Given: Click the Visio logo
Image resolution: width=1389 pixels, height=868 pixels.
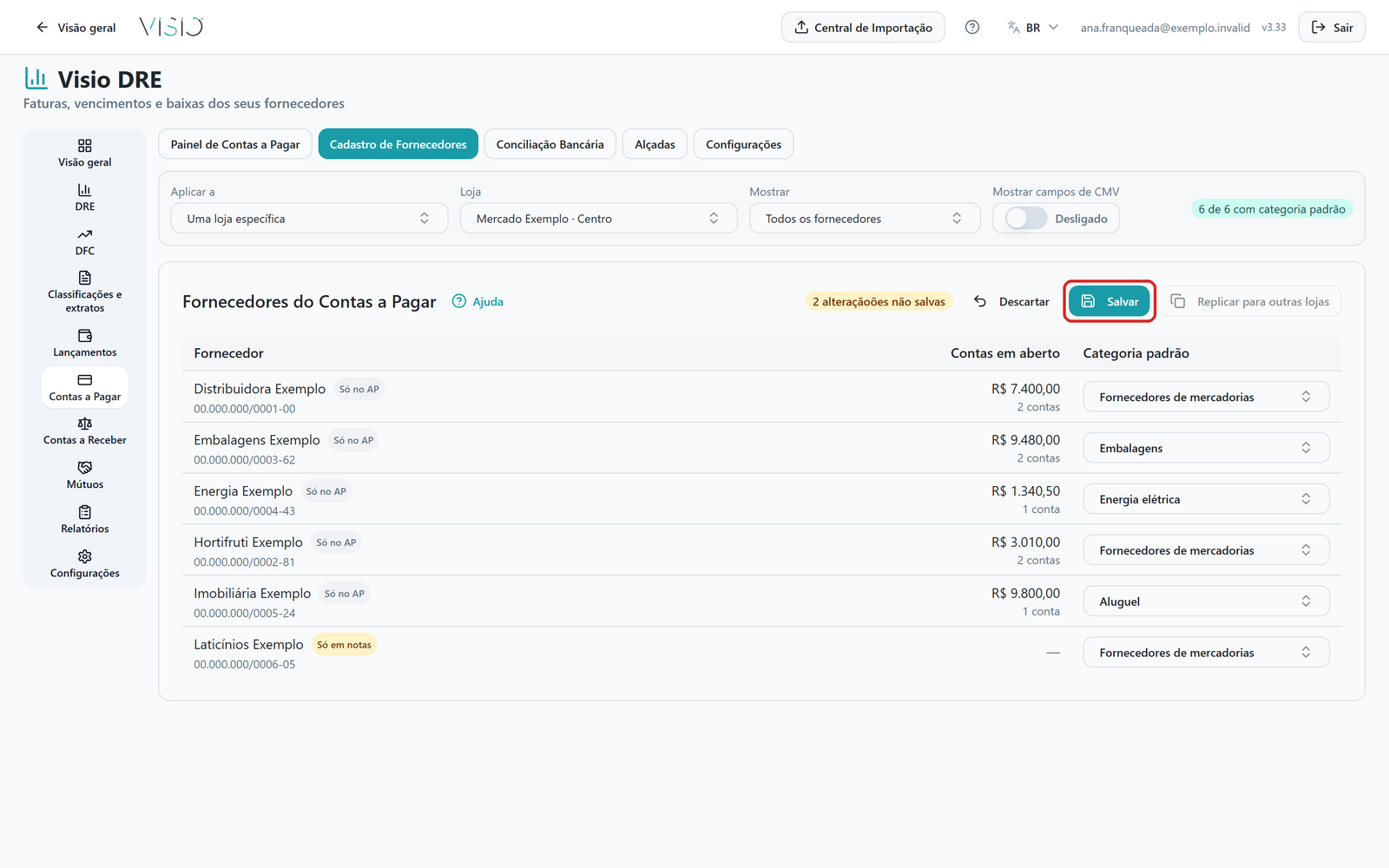Looking at the screenshot, I should click(171, 27).
